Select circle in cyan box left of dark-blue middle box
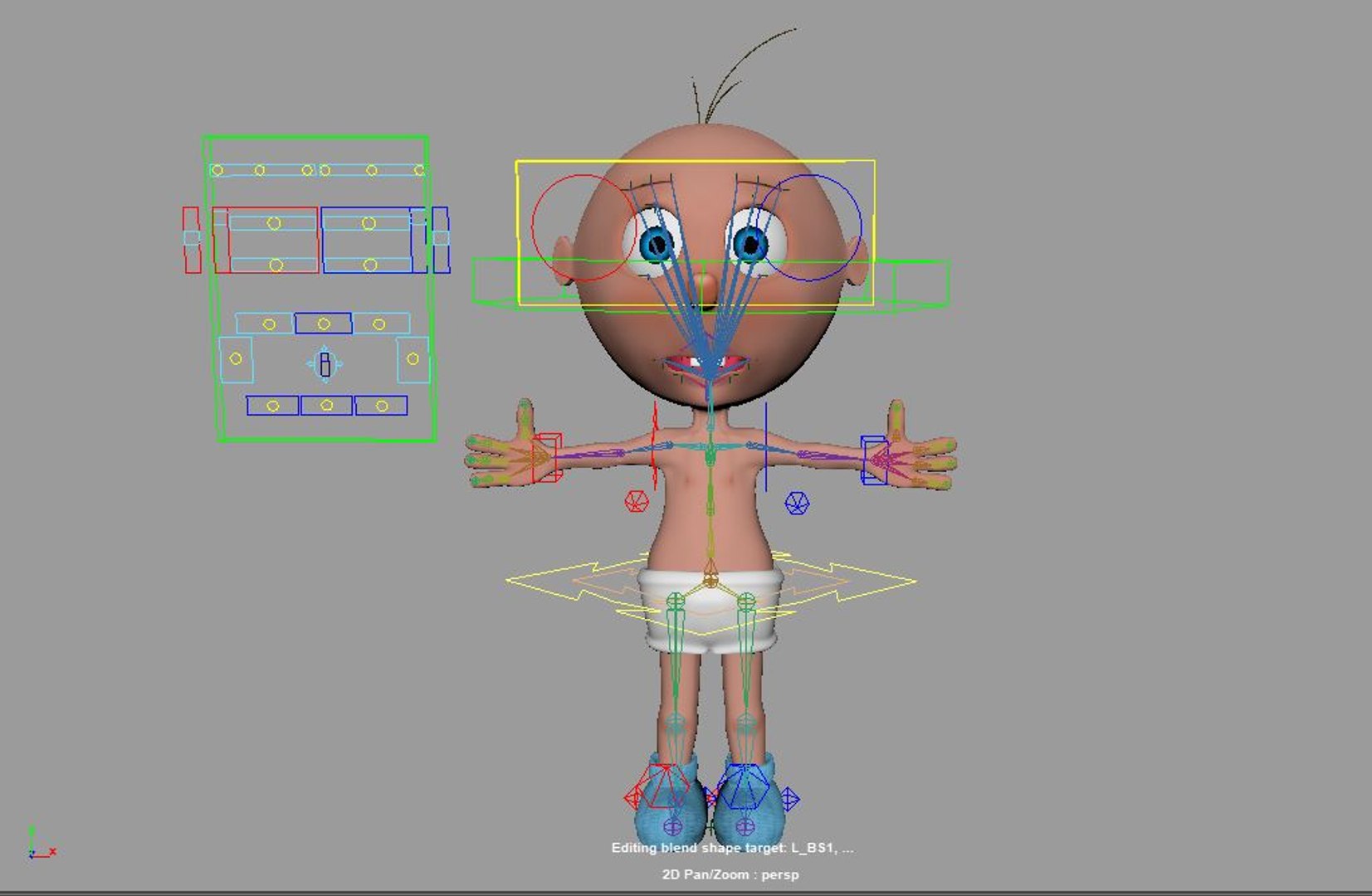The width and height of the screenshot is (1372, 896). pyautogui.click(x=269, y=324)
